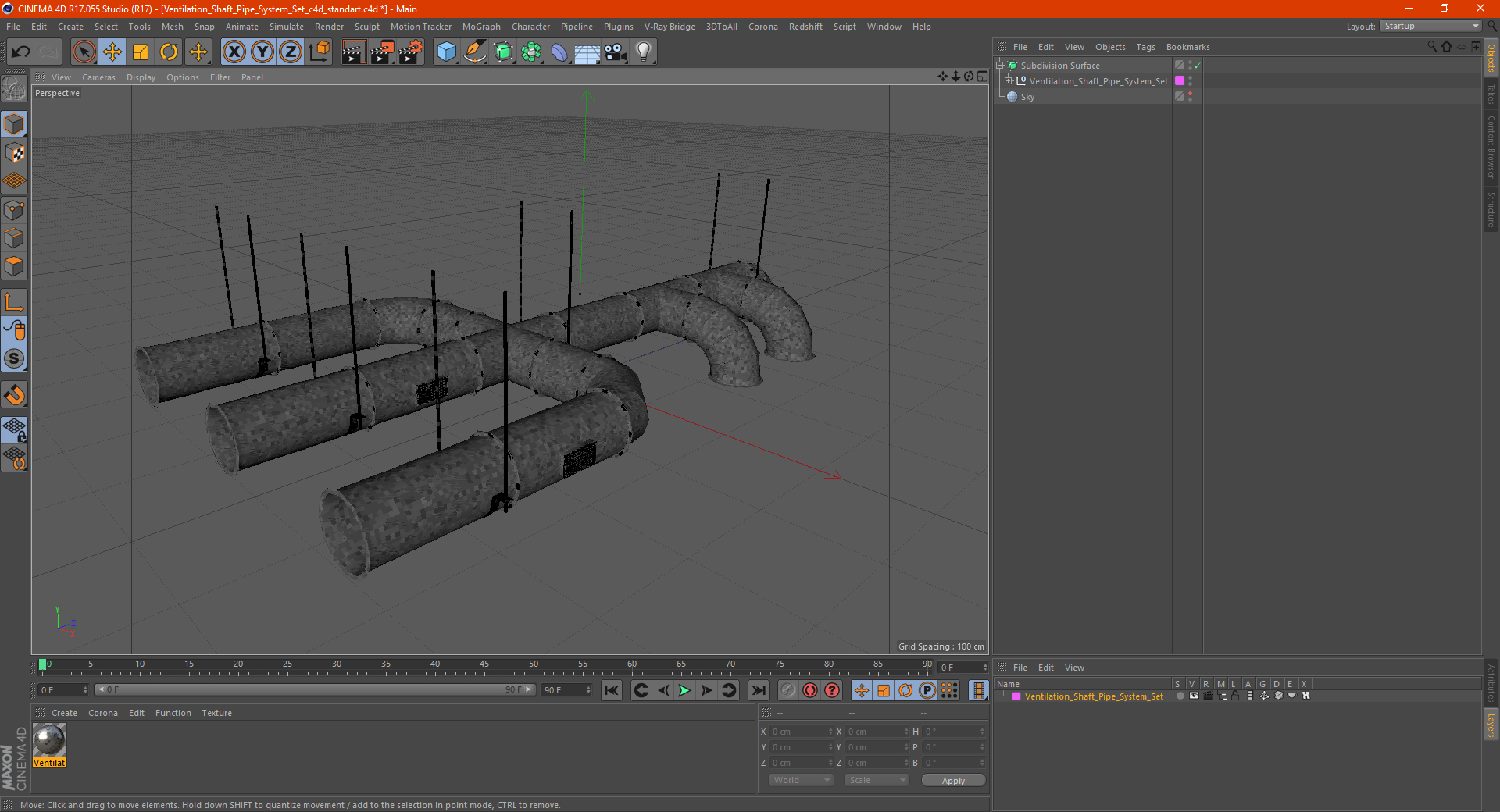1500x812 pixels.
Task: Click the Objects panel search magnifier icon
Action: [1431, 46]
